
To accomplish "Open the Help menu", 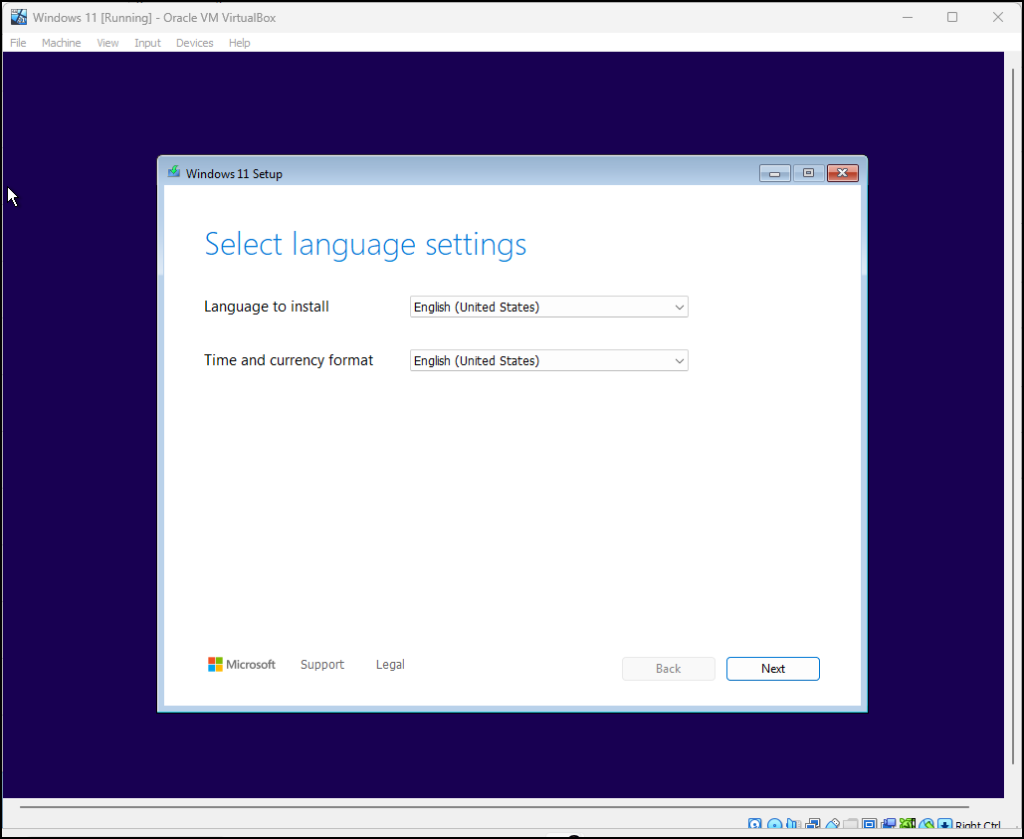I will tap(240, 42).
